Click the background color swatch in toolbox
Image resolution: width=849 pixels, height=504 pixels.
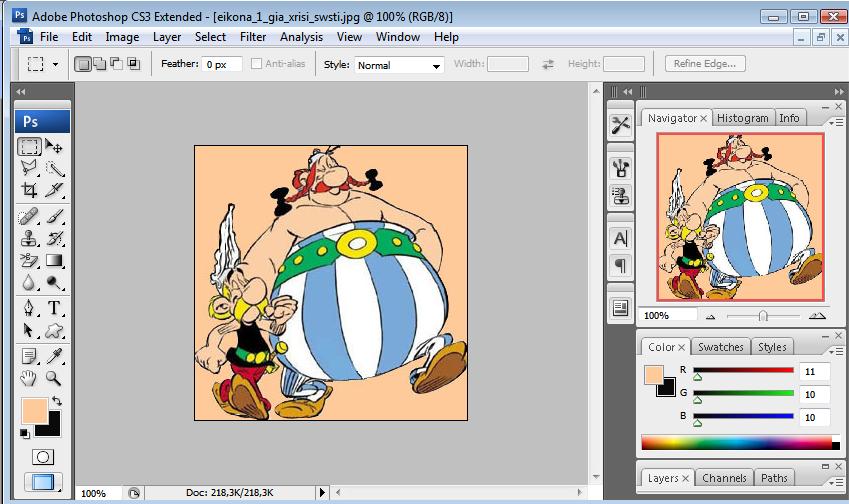(x=53, y=428)
